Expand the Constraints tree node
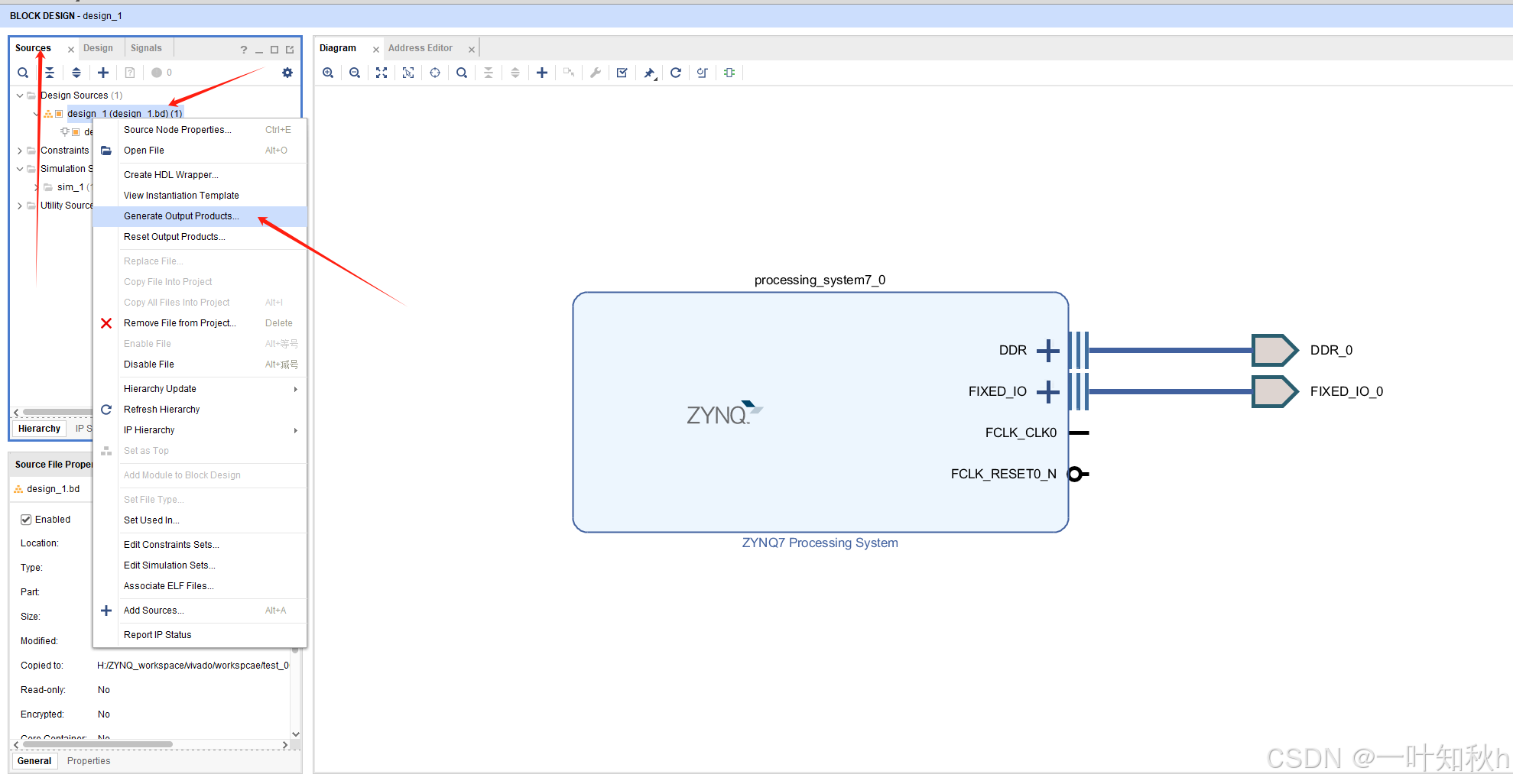1513x784 pixels. (20, 151)
